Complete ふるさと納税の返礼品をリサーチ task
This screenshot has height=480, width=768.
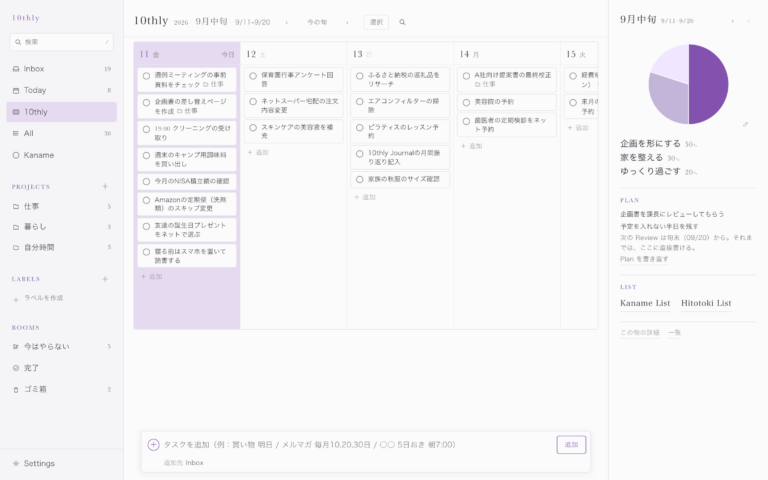(360, 76)
